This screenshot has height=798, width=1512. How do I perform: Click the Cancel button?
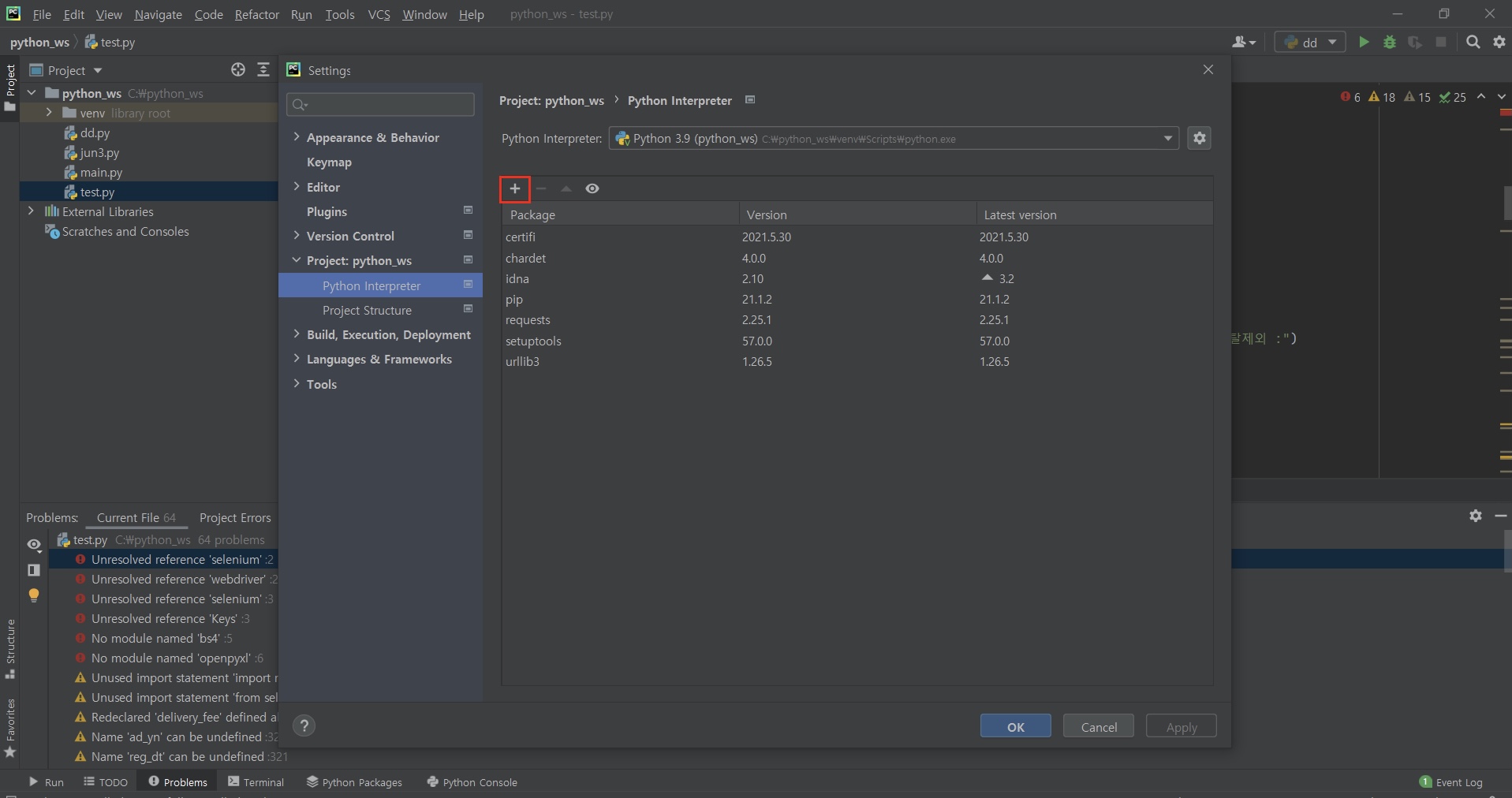[x=1099, y=726]
